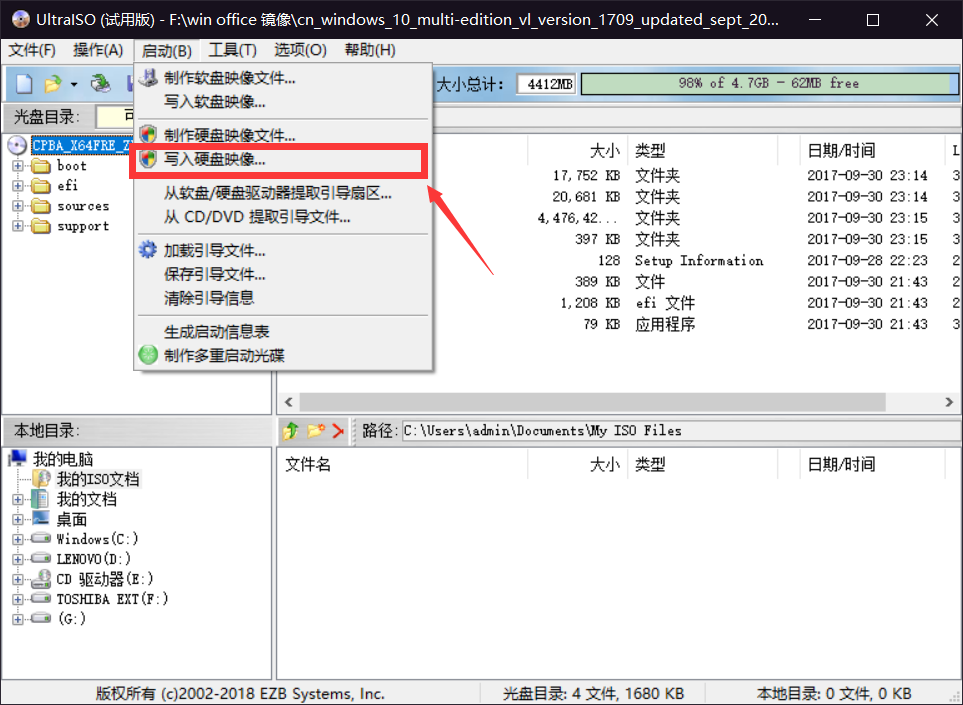This screenshot has height=705, width=963.
Task: Create new folder in local directory
Action: coord(316,430)
